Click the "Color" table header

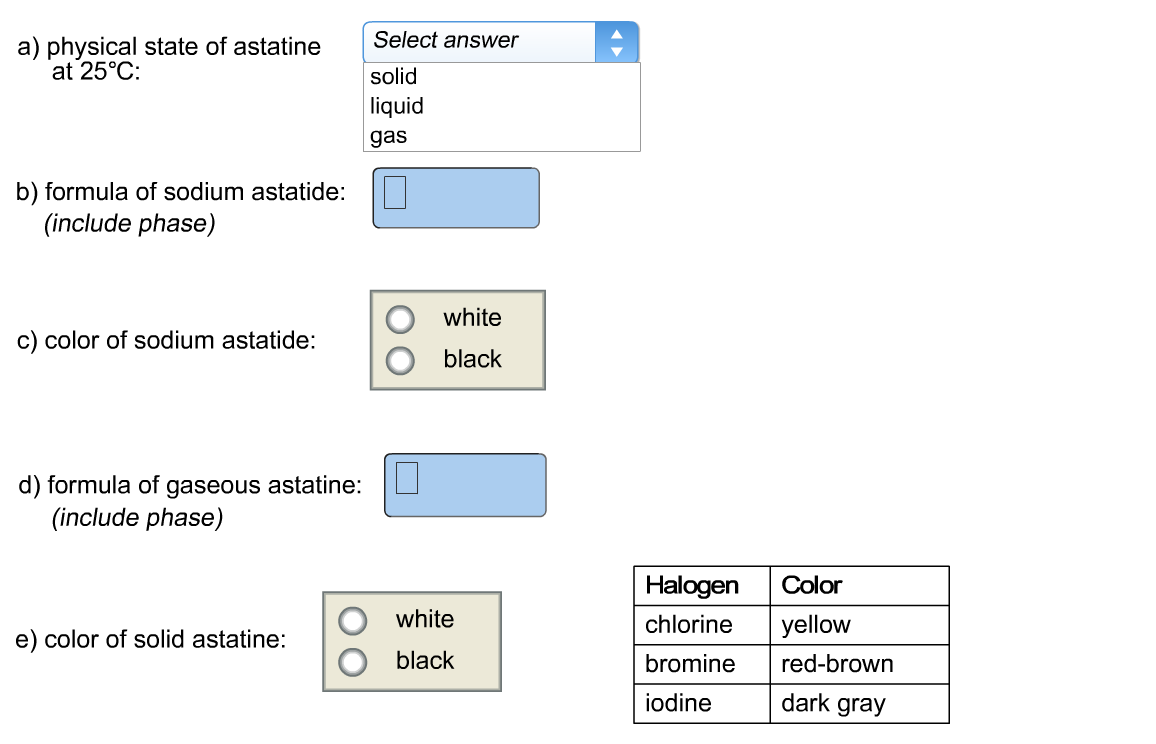812,586
